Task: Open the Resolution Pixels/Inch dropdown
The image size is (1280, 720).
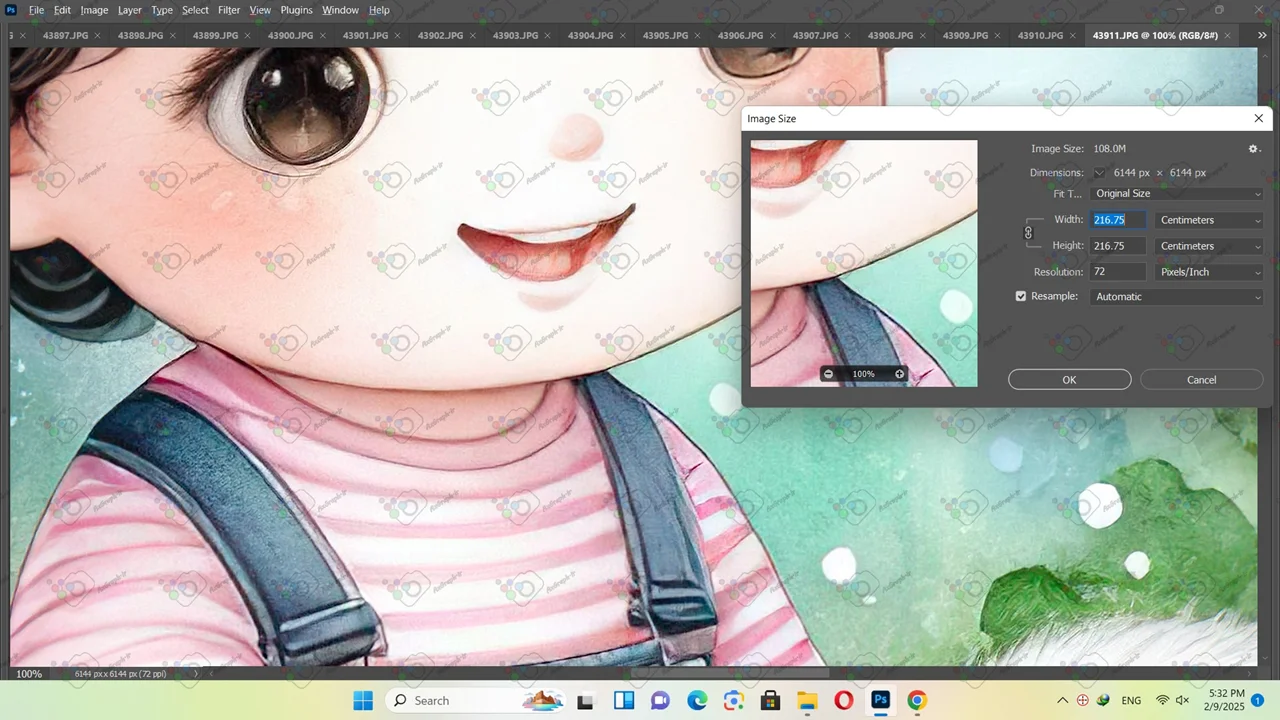Action: [1208, 272]
